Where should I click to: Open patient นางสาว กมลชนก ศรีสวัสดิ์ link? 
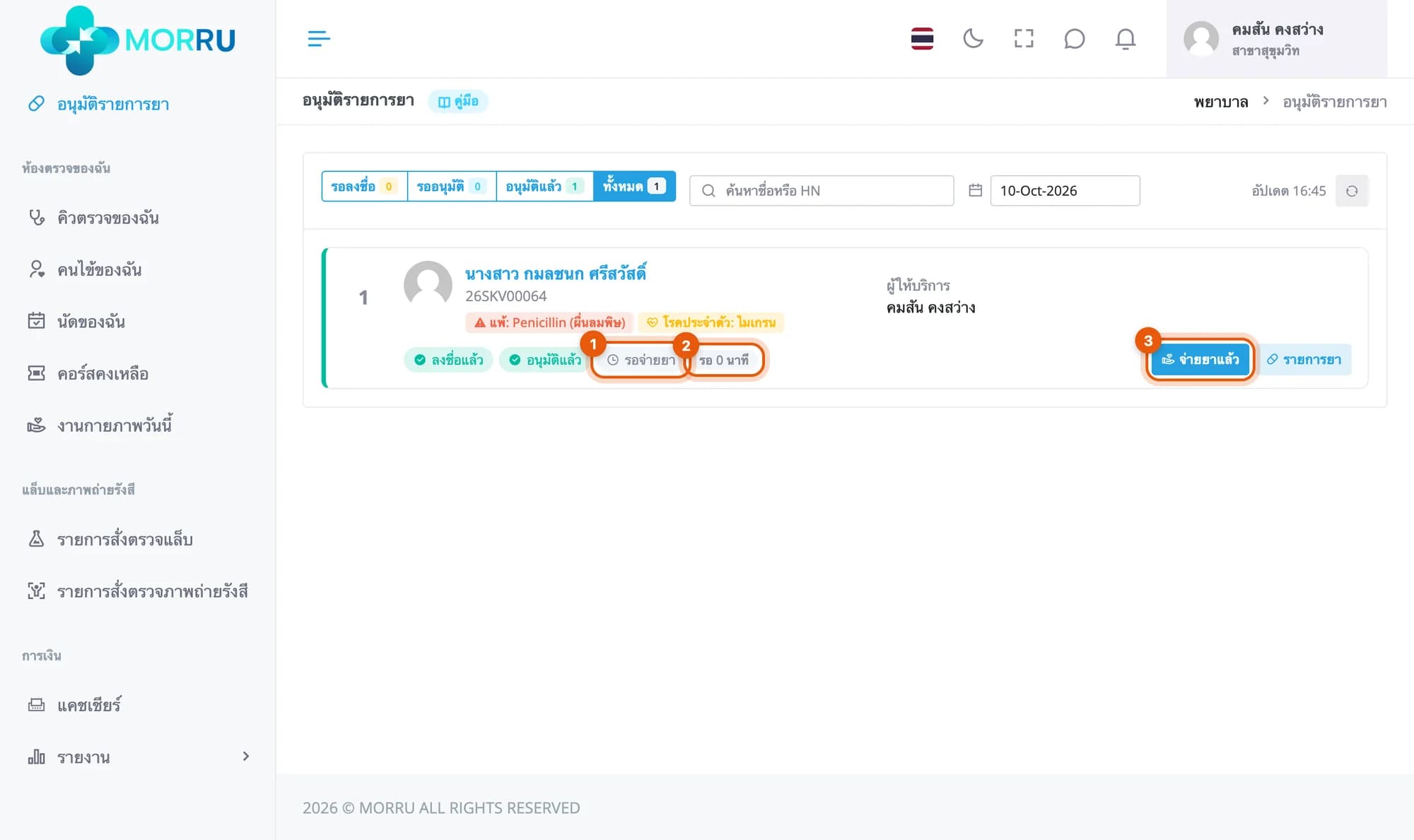(556, 274)
